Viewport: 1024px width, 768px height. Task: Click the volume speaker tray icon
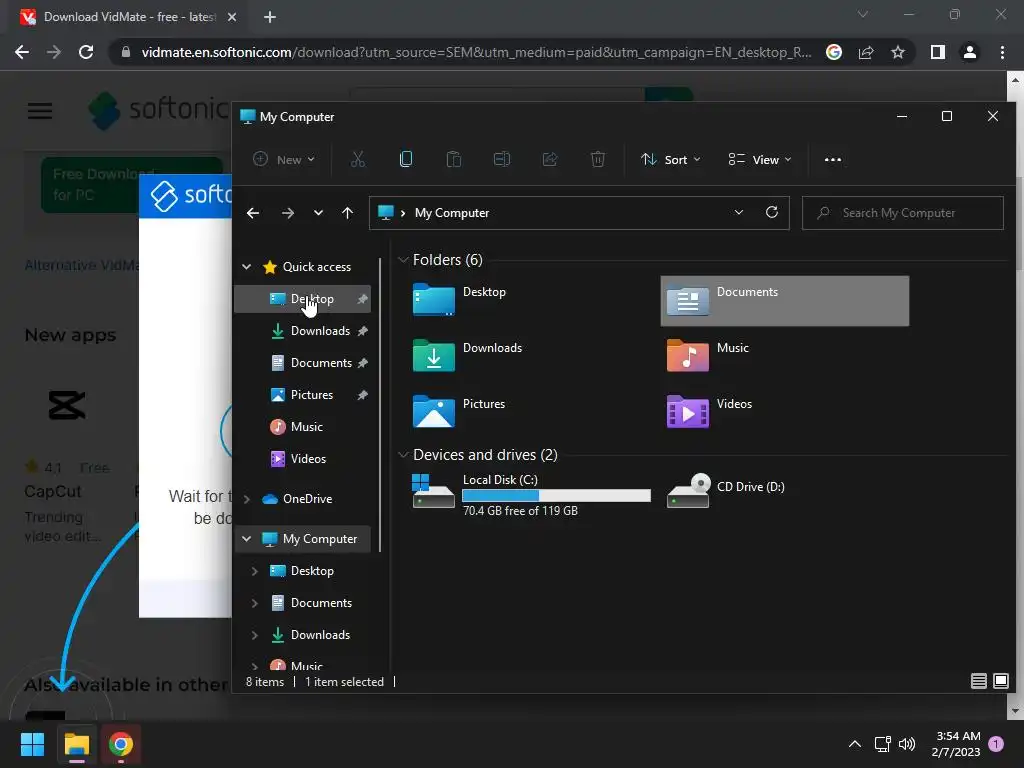point(906,744)
